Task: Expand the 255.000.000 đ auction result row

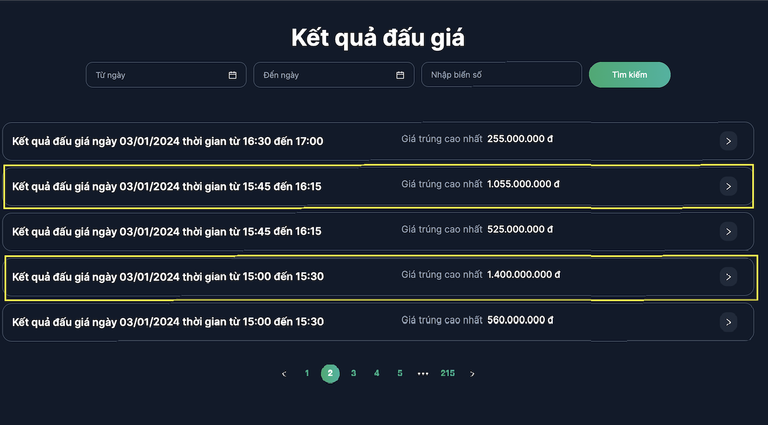Action: (x=728, y=141)
